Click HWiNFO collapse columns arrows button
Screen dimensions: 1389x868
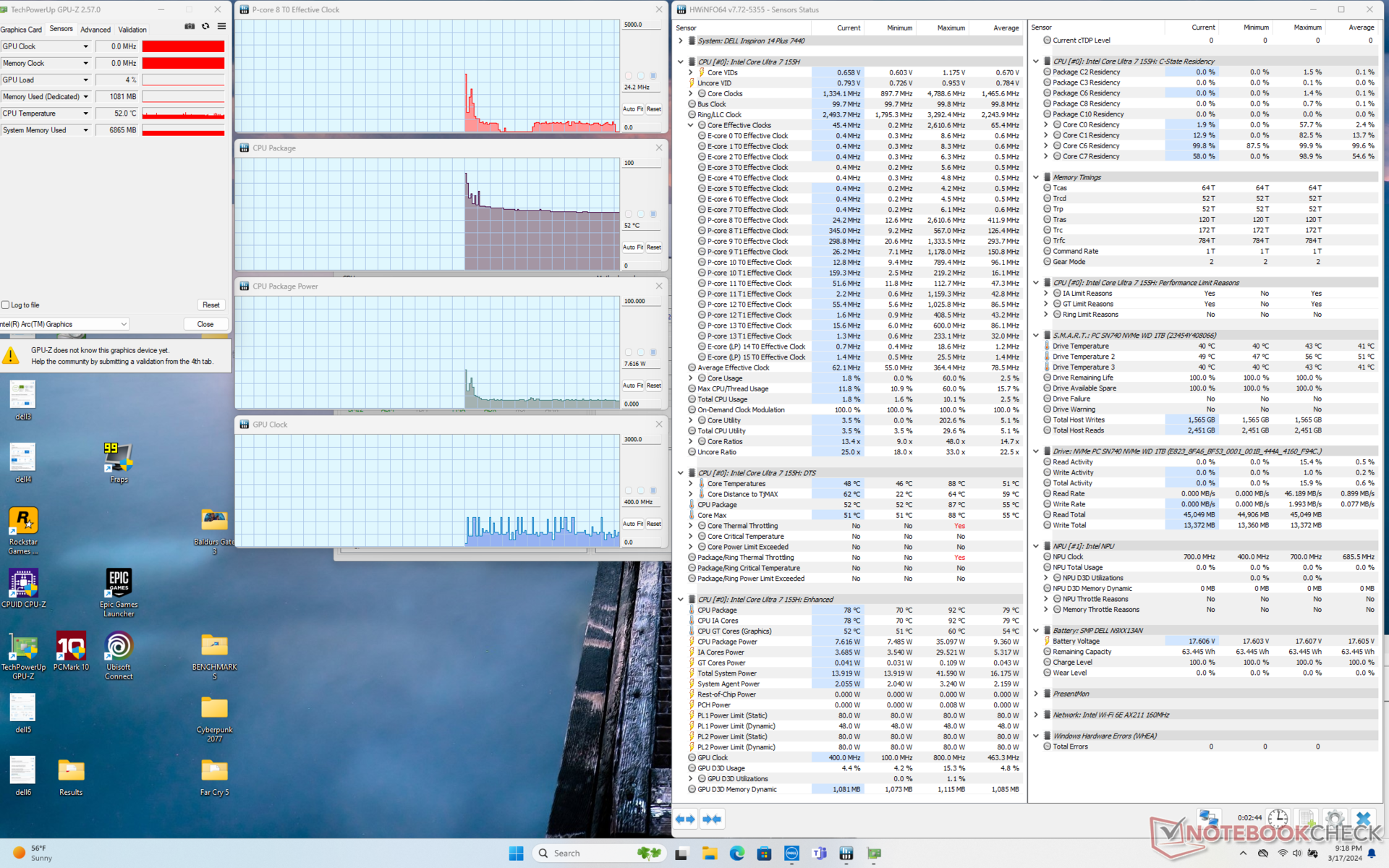(712, 819)
